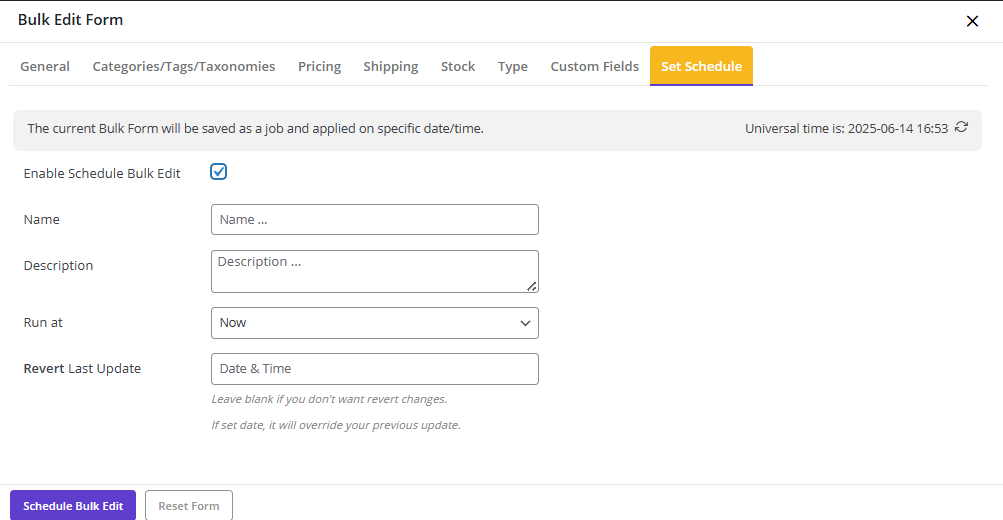Viewport: 1003px width, 520px height.
Task: Click inside the Description text area
Action: (x=375, y=271)
